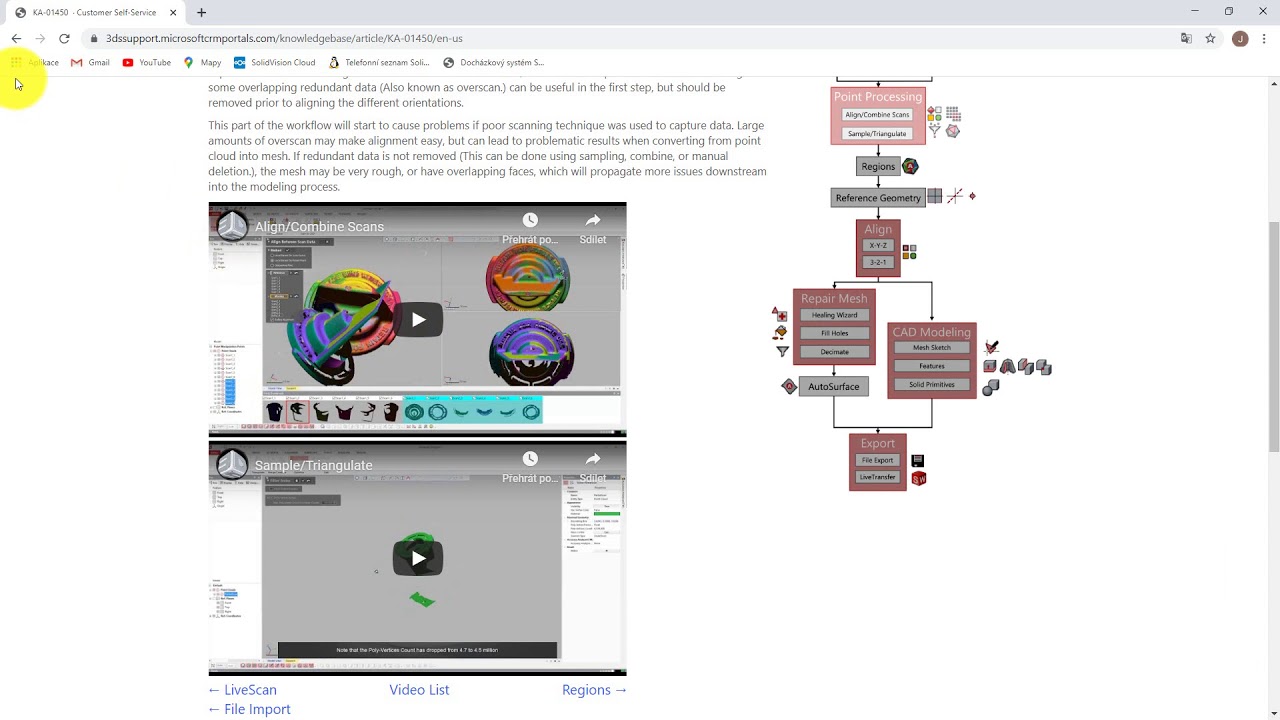Open the Video List link
The width and height of the screenshot is (1280, 720).
[x=419, y=689]
